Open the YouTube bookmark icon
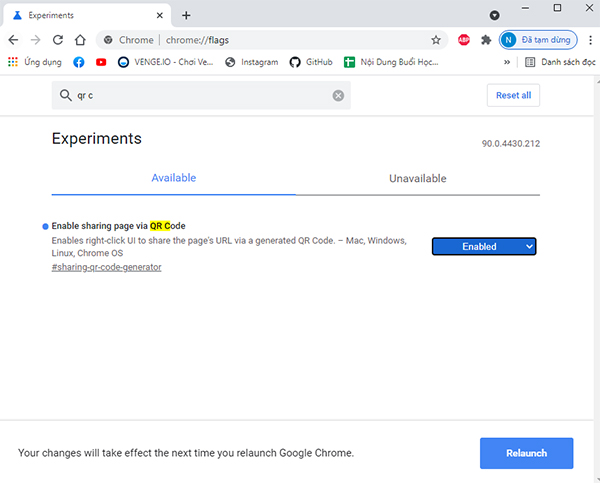 [101, 62]
